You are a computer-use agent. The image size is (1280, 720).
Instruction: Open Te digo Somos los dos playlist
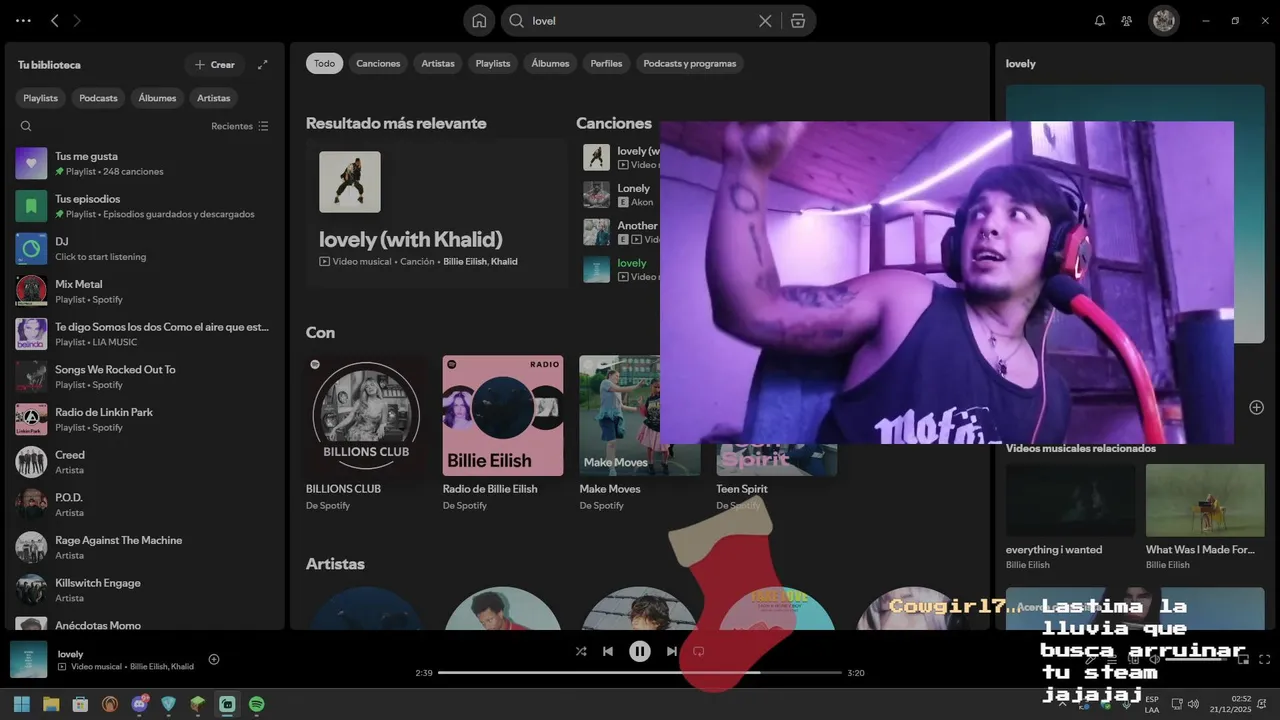144,334
